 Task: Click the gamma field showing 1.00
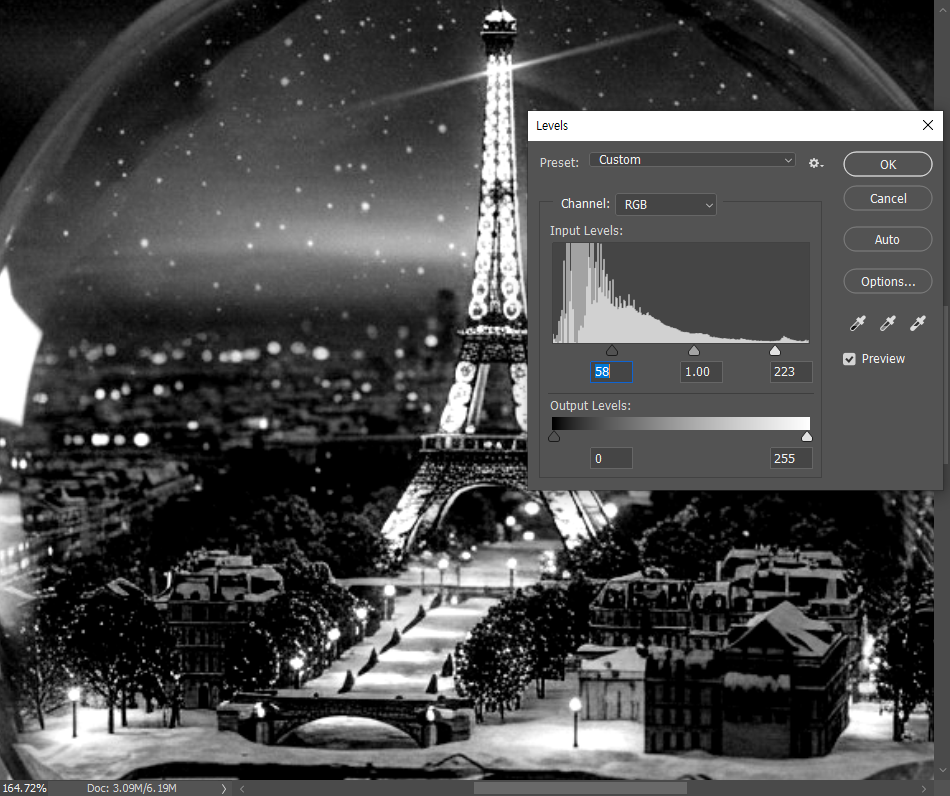[x=701, y=372]
